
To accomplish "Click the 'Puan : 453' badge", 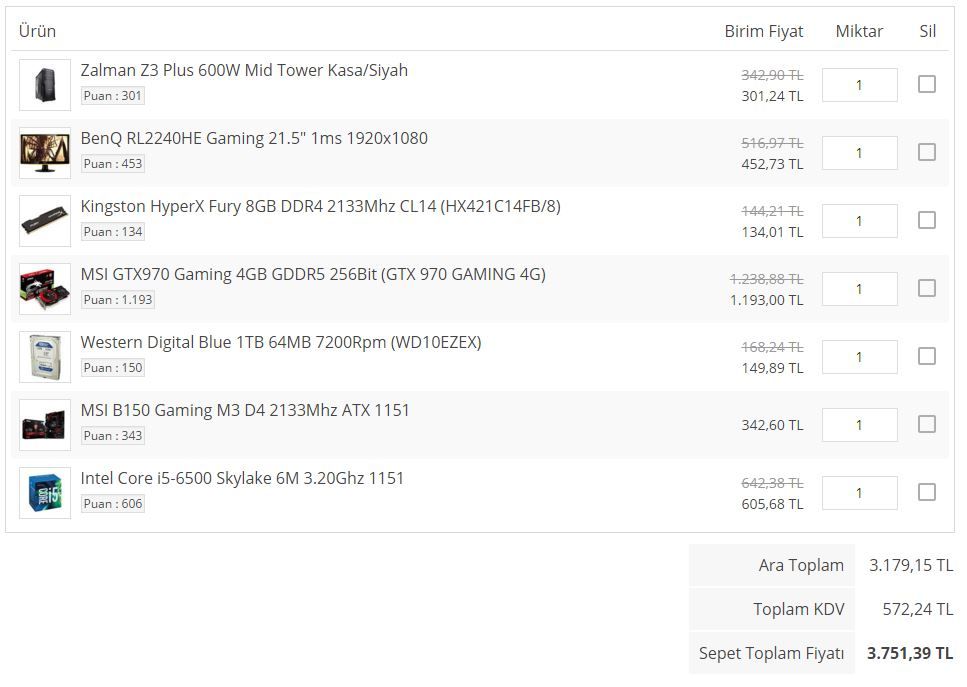I will 113,163.
